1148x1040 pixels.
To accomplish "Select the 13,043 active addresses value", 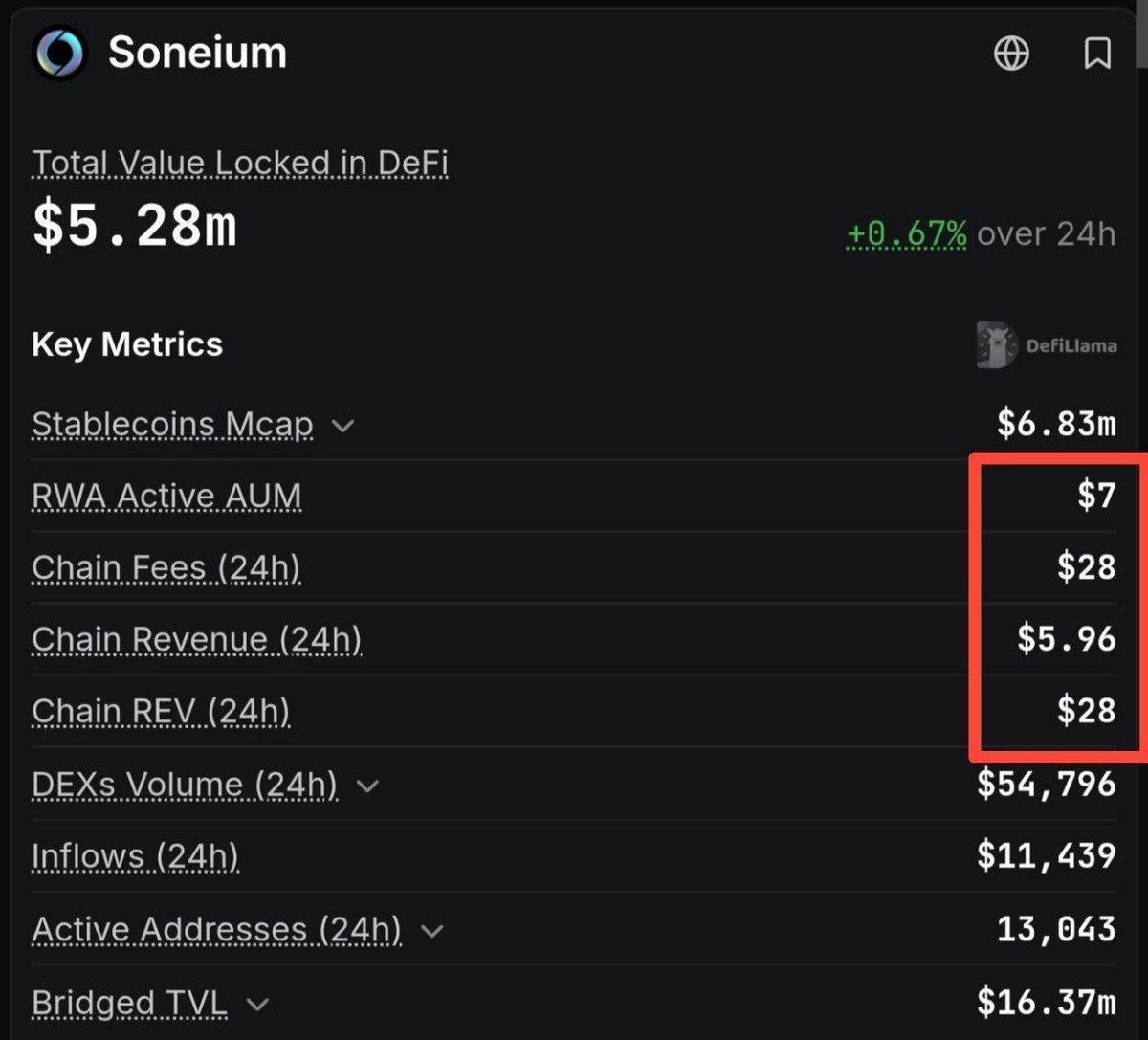I will pos(1057,928).
